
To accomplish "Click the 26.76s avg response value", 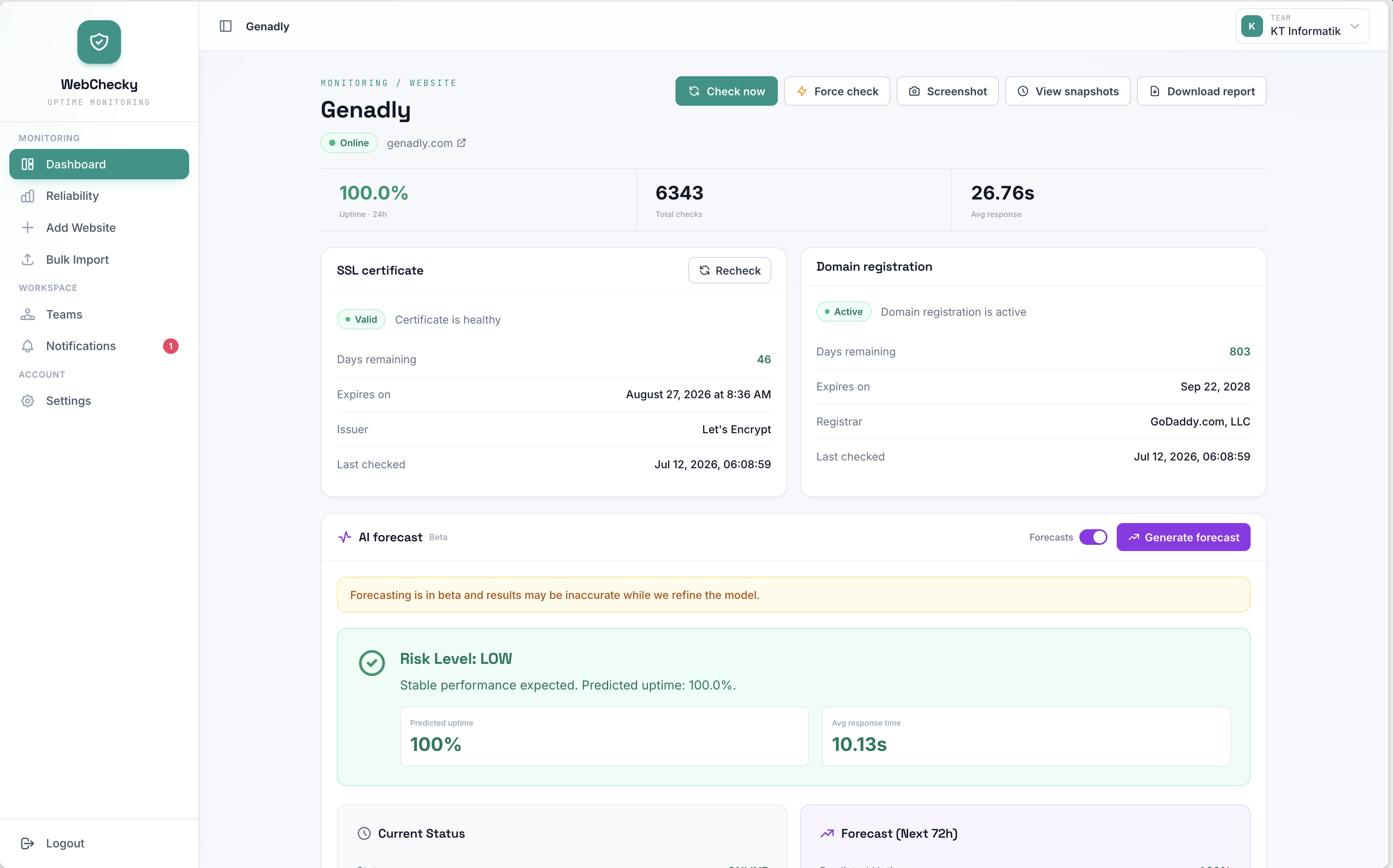I will pyautogui.click(x=1002, y=193).
